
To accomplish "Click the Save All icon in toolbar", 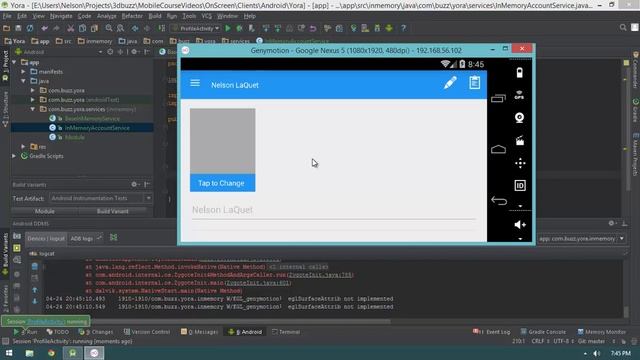I will (18, 28).
